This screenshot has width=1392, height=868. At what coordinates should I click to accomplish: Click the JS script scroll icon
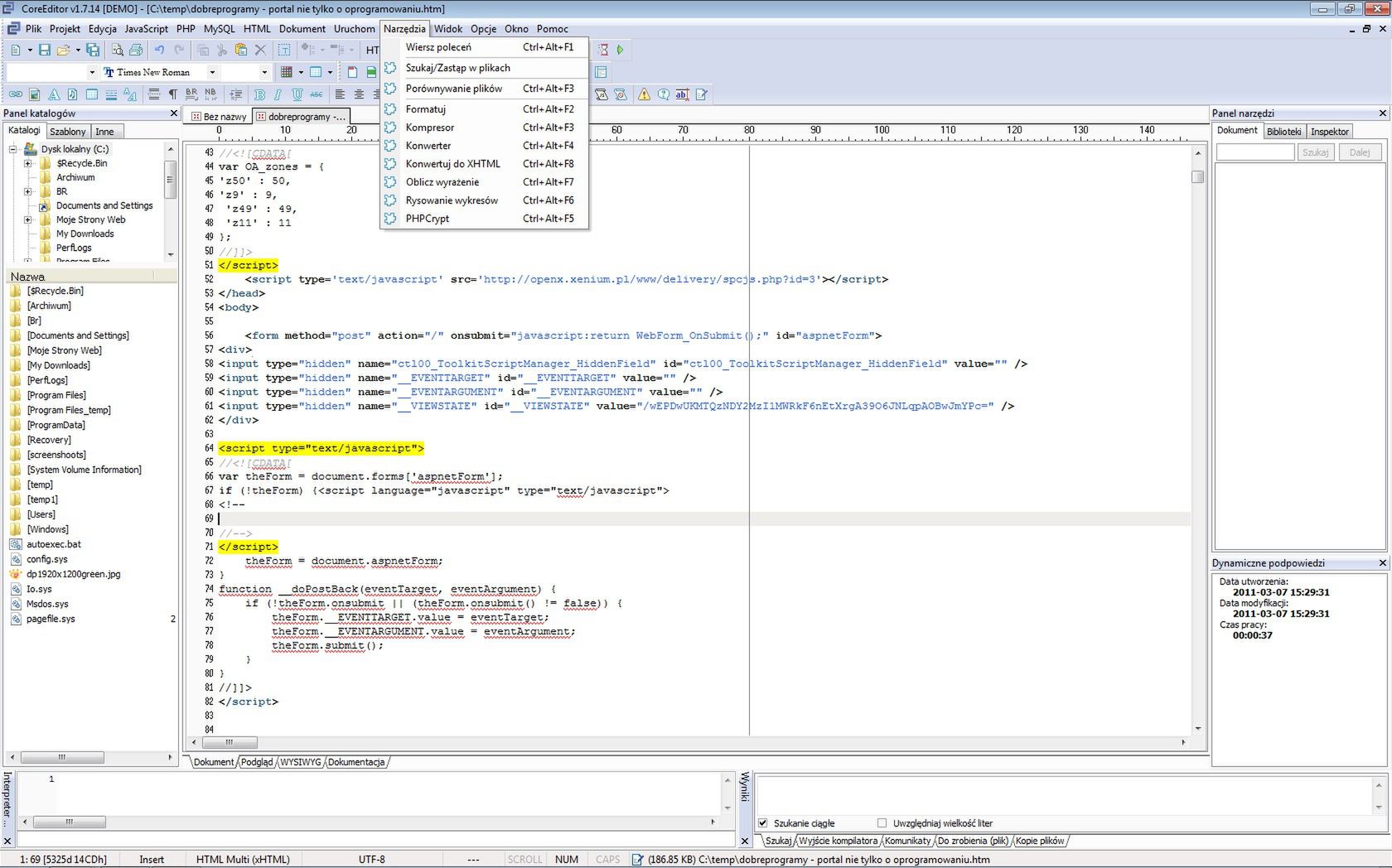[x=602, y=94]
